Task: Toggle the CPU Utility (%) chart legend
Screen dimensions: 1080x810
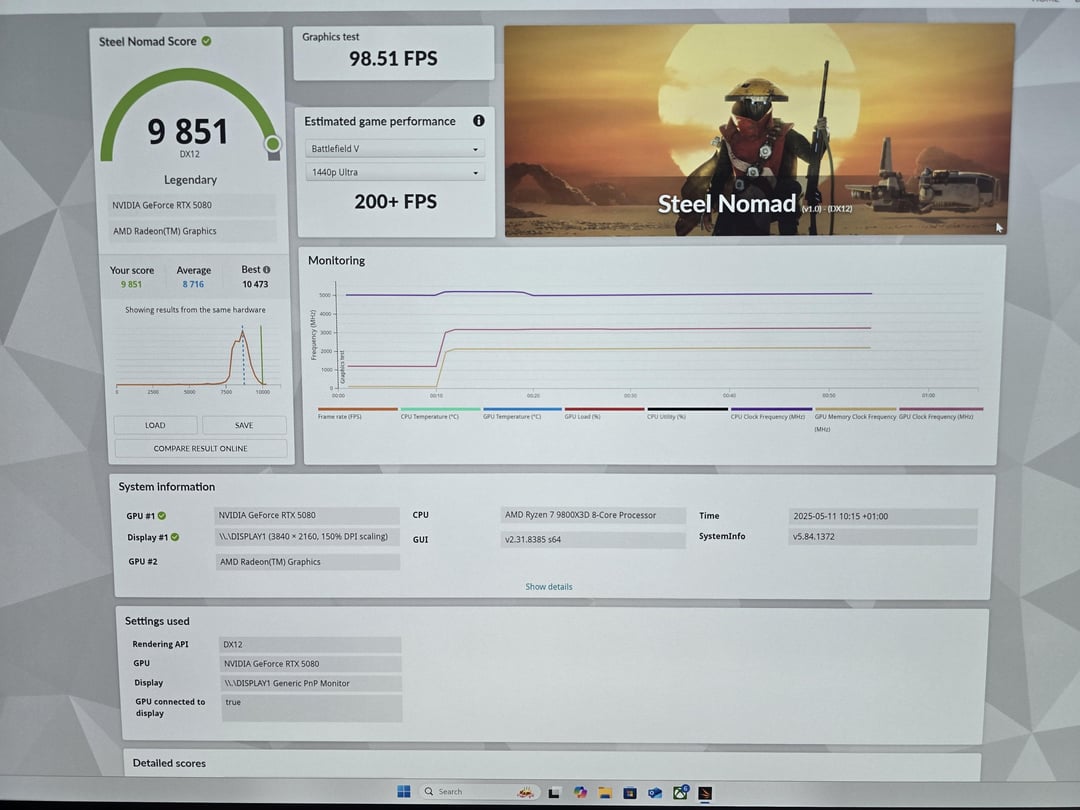Action: (x=687, y=413)
